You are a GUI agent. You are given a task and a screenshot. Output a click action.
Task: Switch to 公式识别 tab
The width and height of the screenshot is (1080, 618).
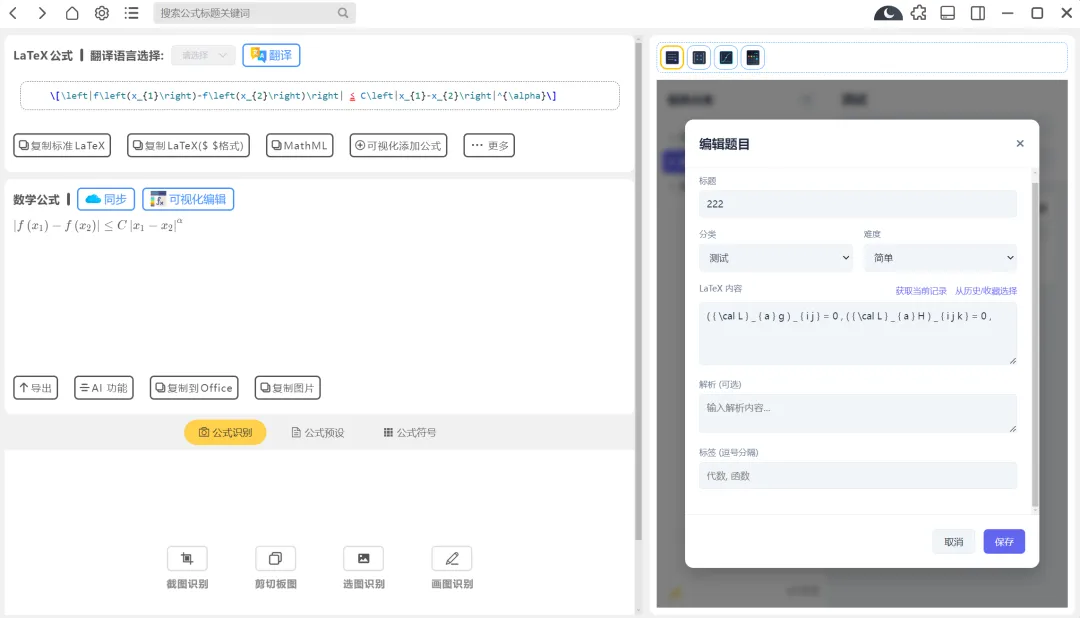point(225,433)
